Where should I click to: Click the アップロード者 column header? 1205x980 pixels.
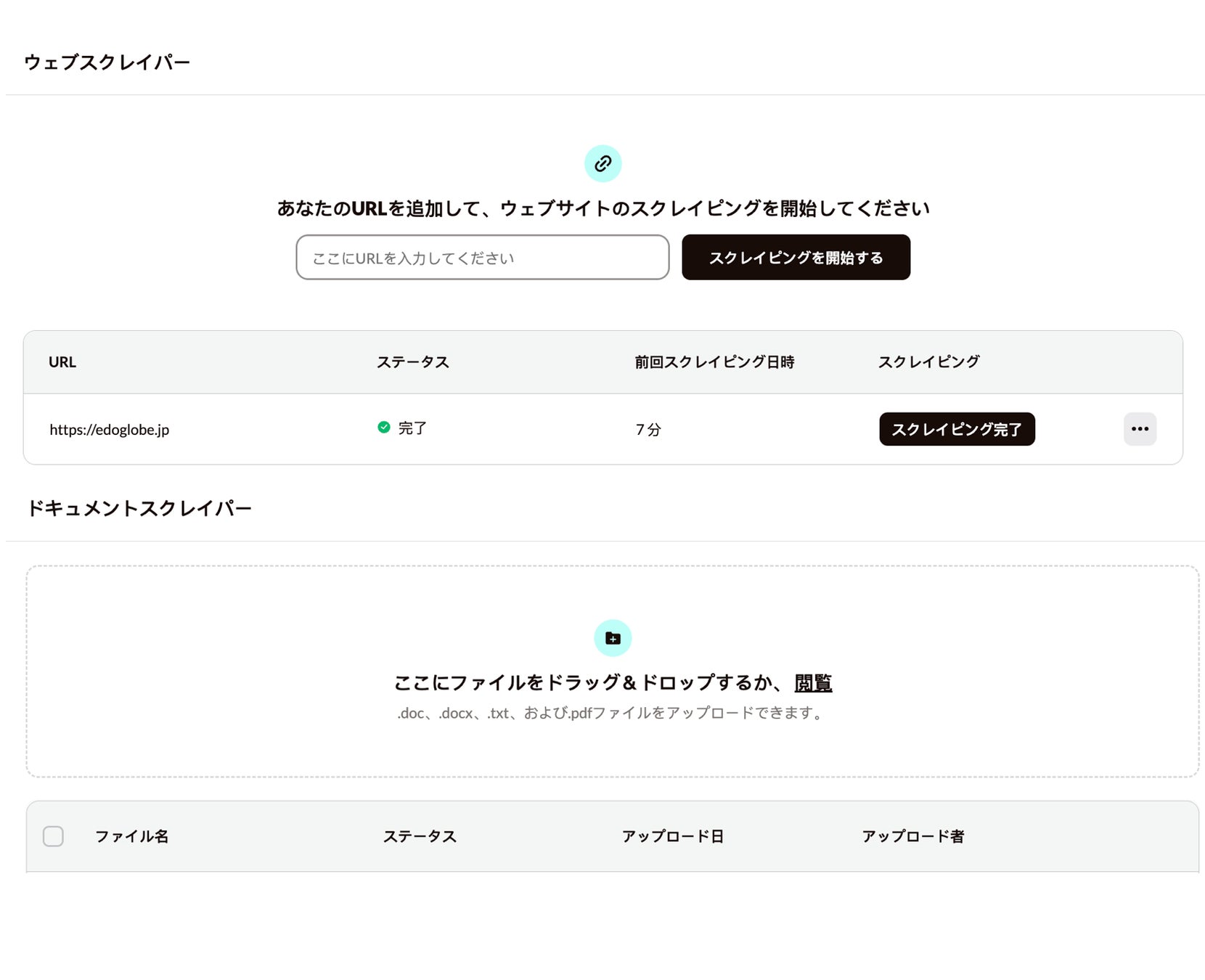[912, 836]
